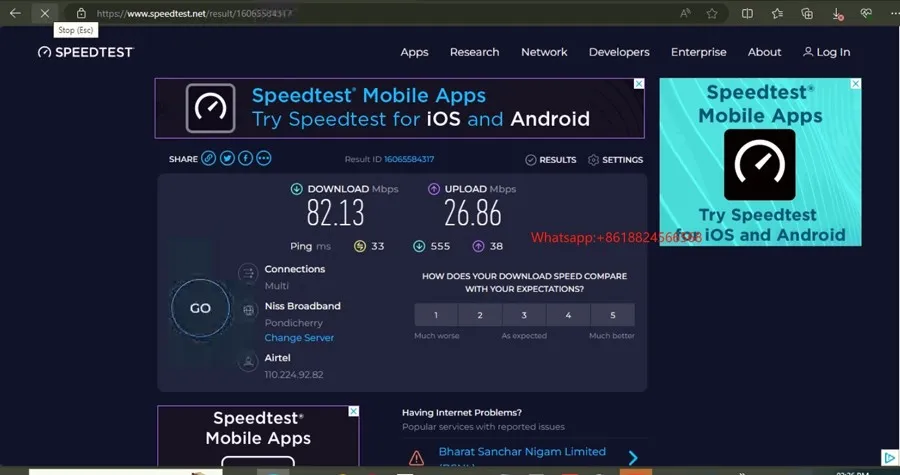
Task: Click the Connections icon
Action: click(249, 274)
